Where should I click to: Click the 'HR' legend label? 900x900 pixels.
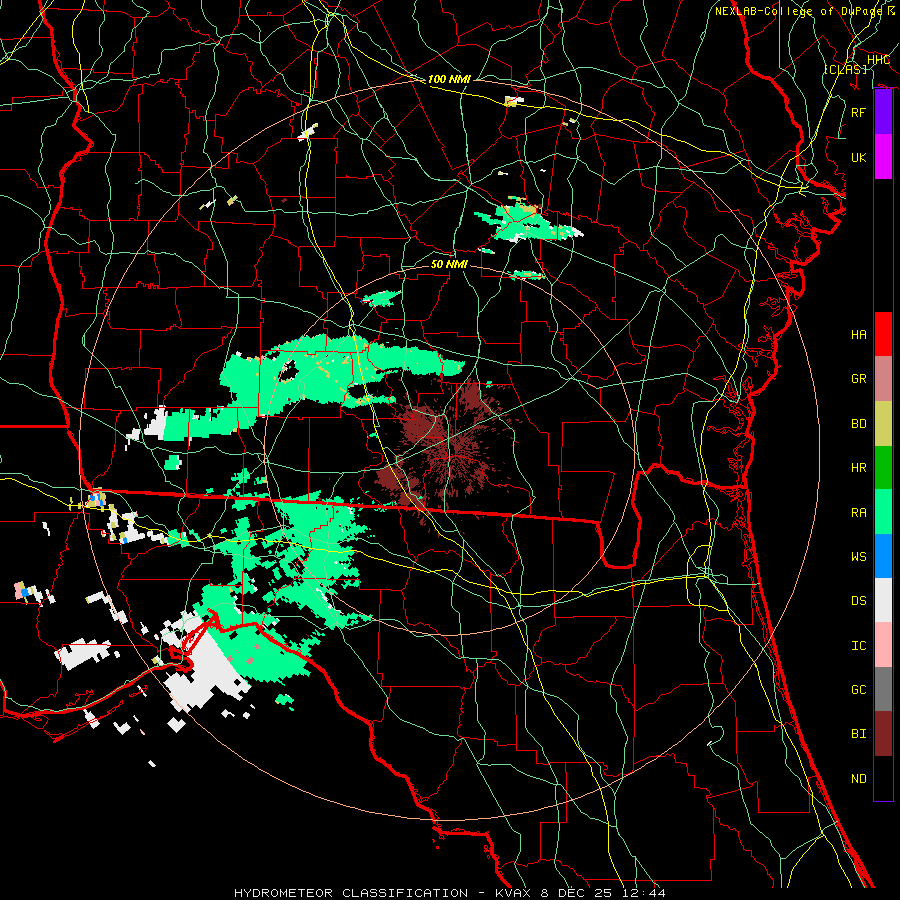click(858, 468)
